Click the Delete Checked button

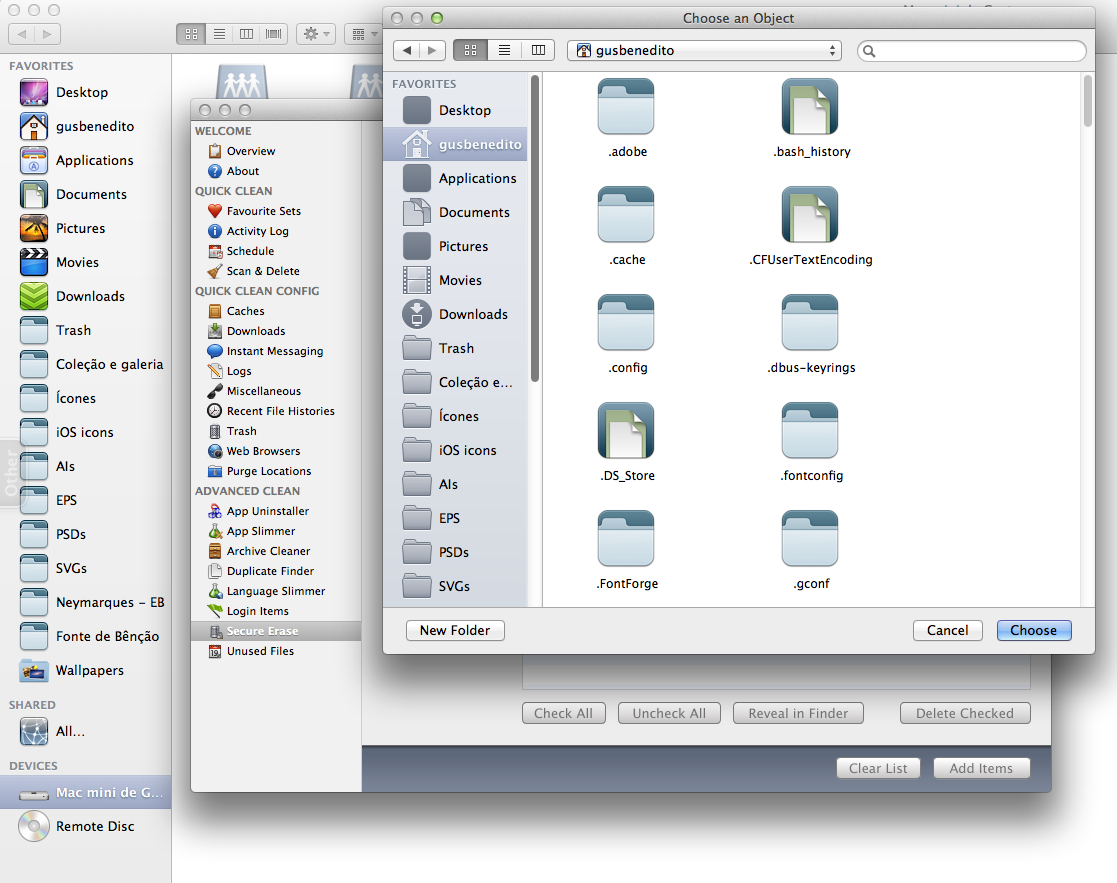965,713
